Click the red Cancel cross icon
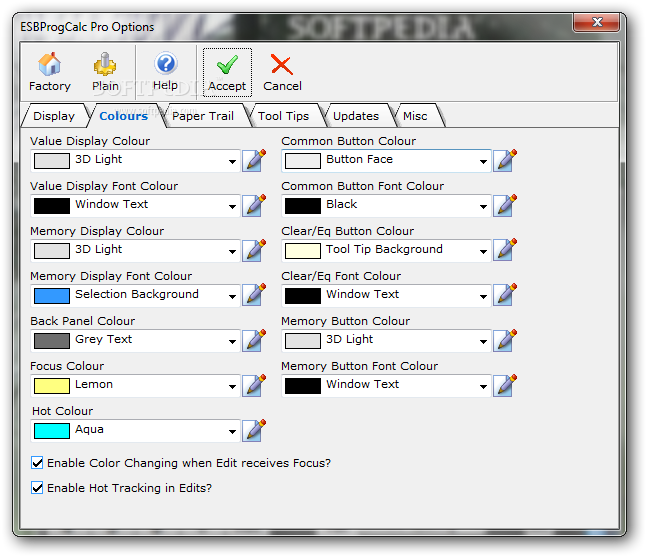This screenshot has width=647, height=557. (x=282, y=65)
